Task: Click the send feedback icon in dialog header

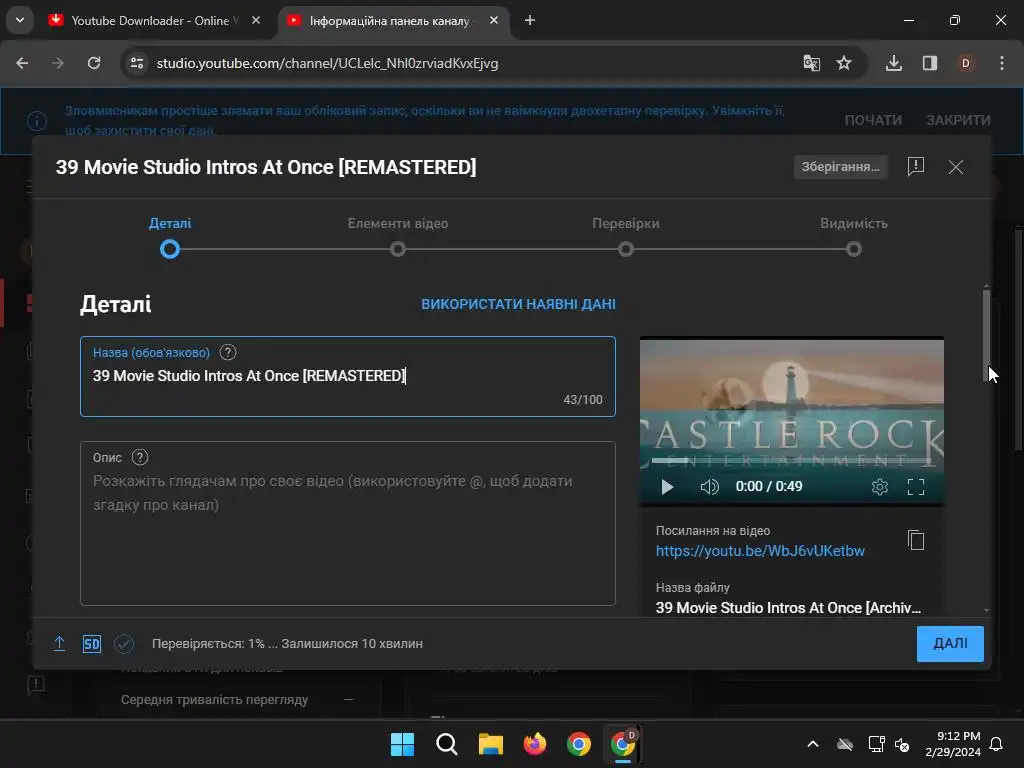Action: coord(915,167)
